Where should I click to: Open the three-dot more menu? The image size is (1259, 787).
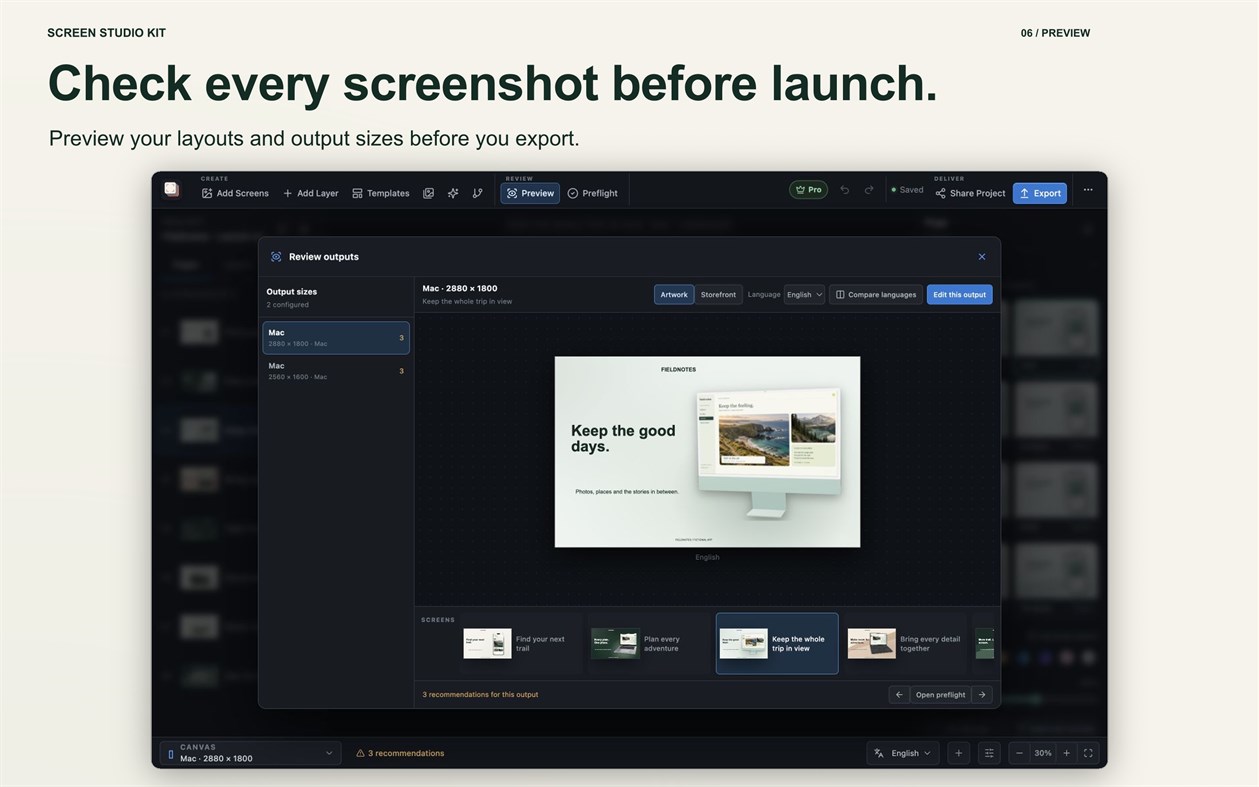[1088, 190]
